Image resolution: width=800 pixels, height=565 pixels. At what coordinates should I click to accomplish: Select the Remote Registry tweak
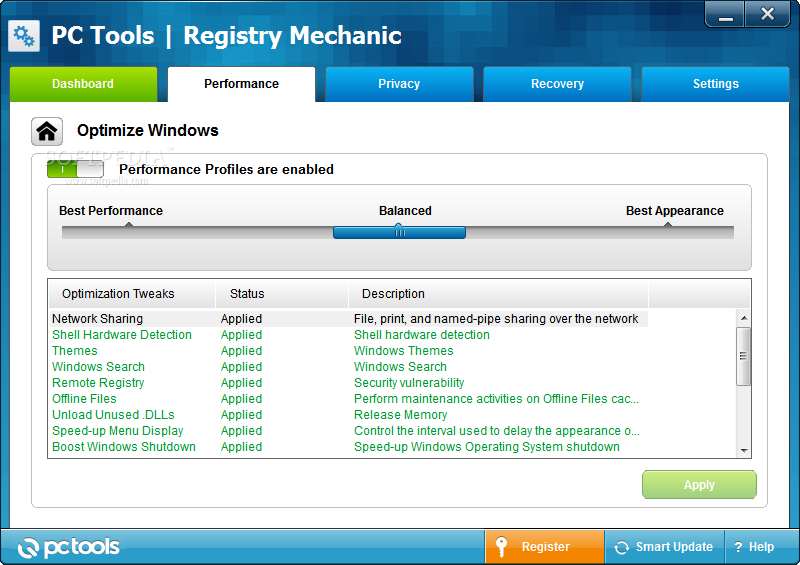point(98,383)
